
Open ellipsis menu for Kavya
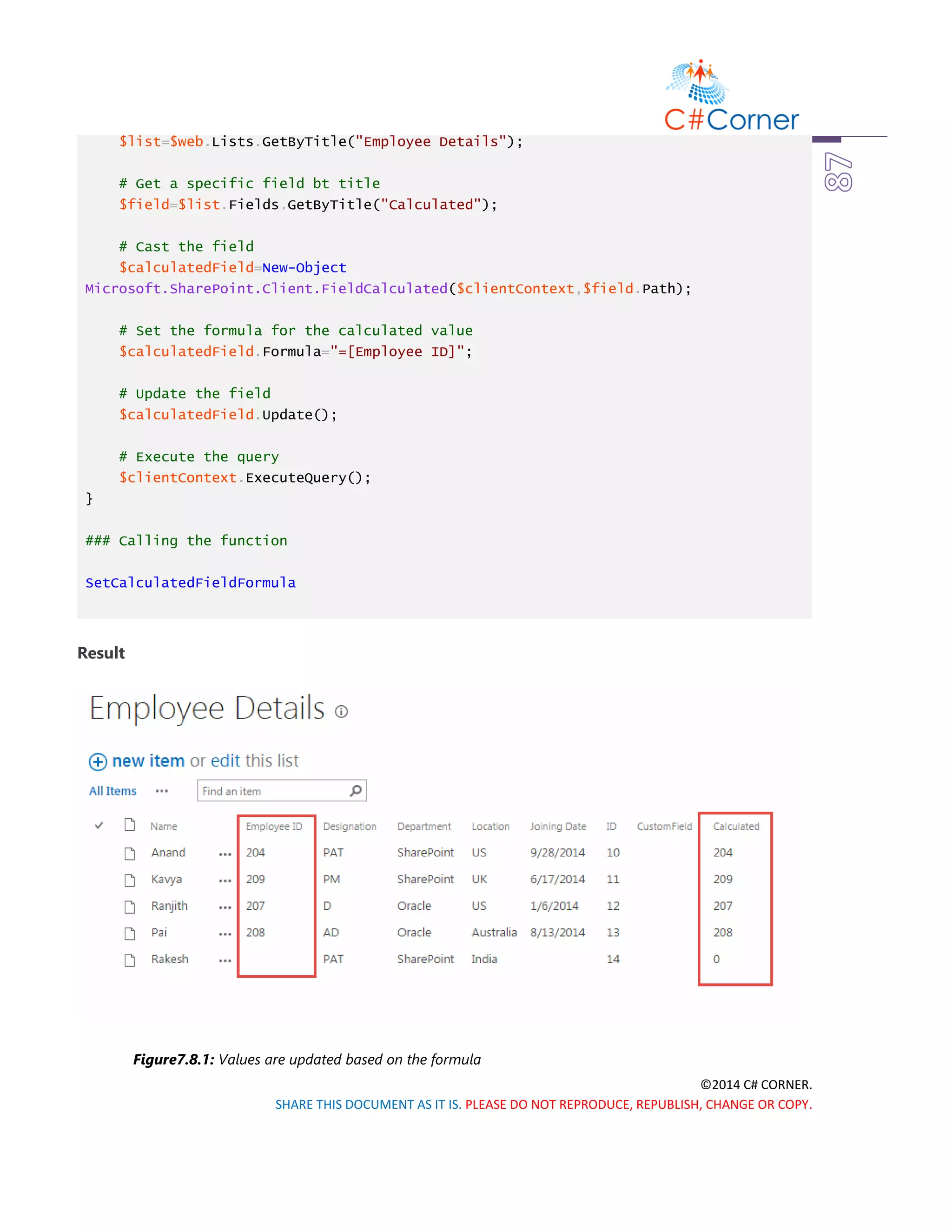(225, 881)
